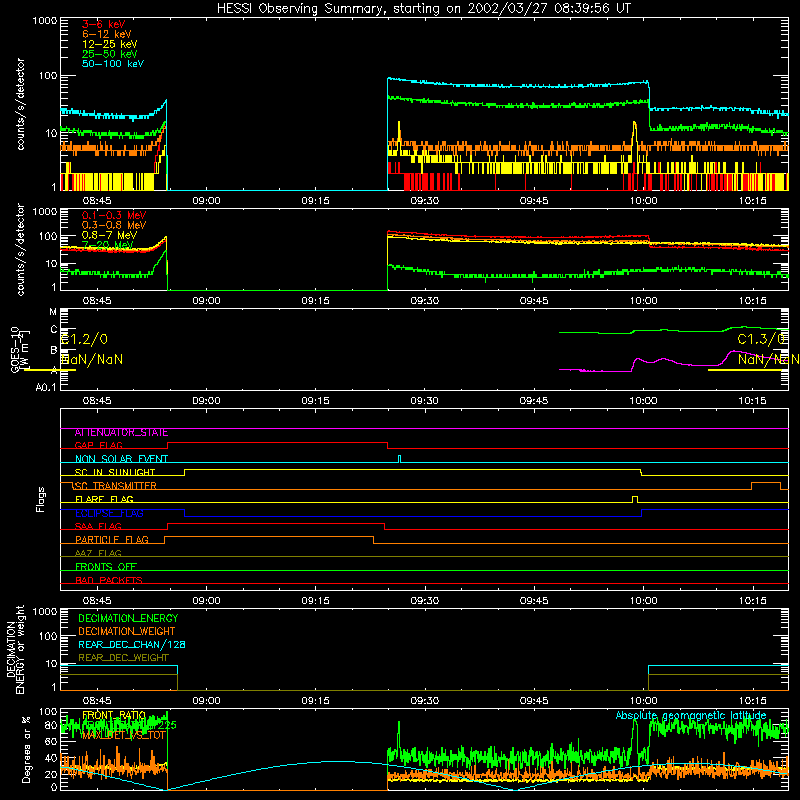Click the NaN/NaN label under C1.2/0

(92, 360)
